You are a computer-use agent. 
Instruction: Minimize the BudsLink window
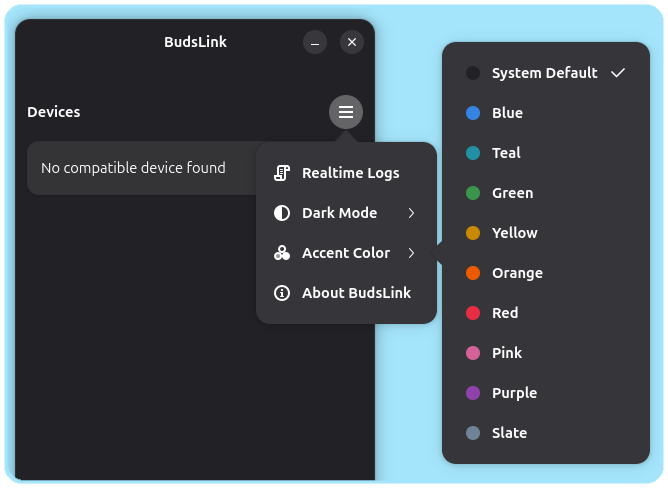pos(315,42)
